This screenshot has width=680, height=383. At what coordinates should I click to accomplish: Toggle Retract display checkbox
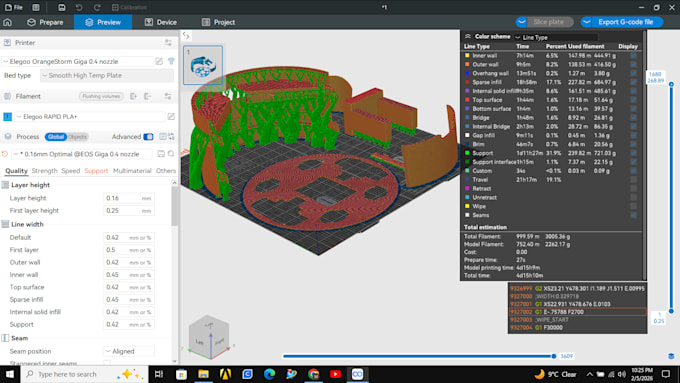click(x=634, y=189)
